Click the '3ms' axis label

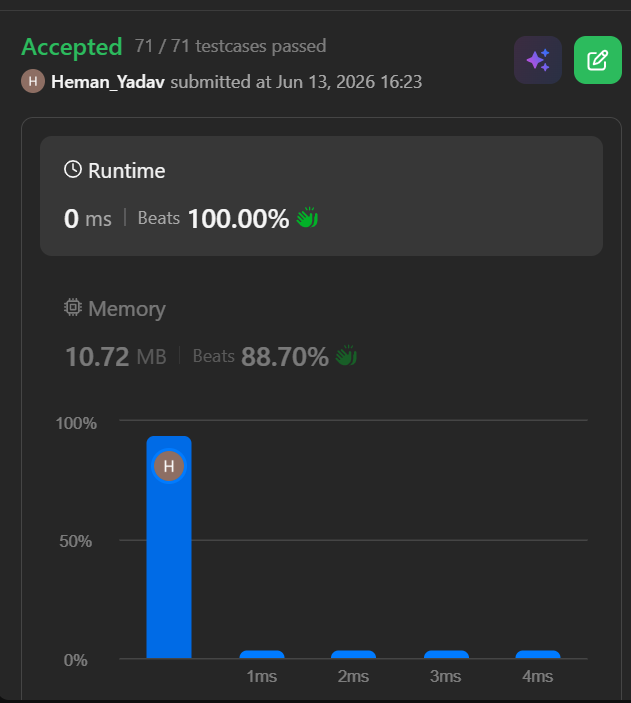click(x=446, y=676)
